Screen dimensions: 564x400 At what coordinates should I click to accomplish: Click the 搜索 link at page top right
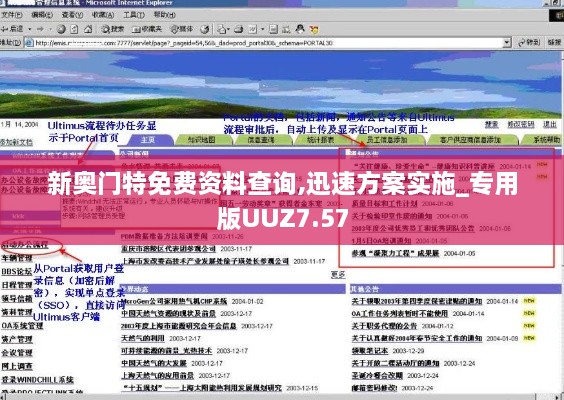pos(492,124)
